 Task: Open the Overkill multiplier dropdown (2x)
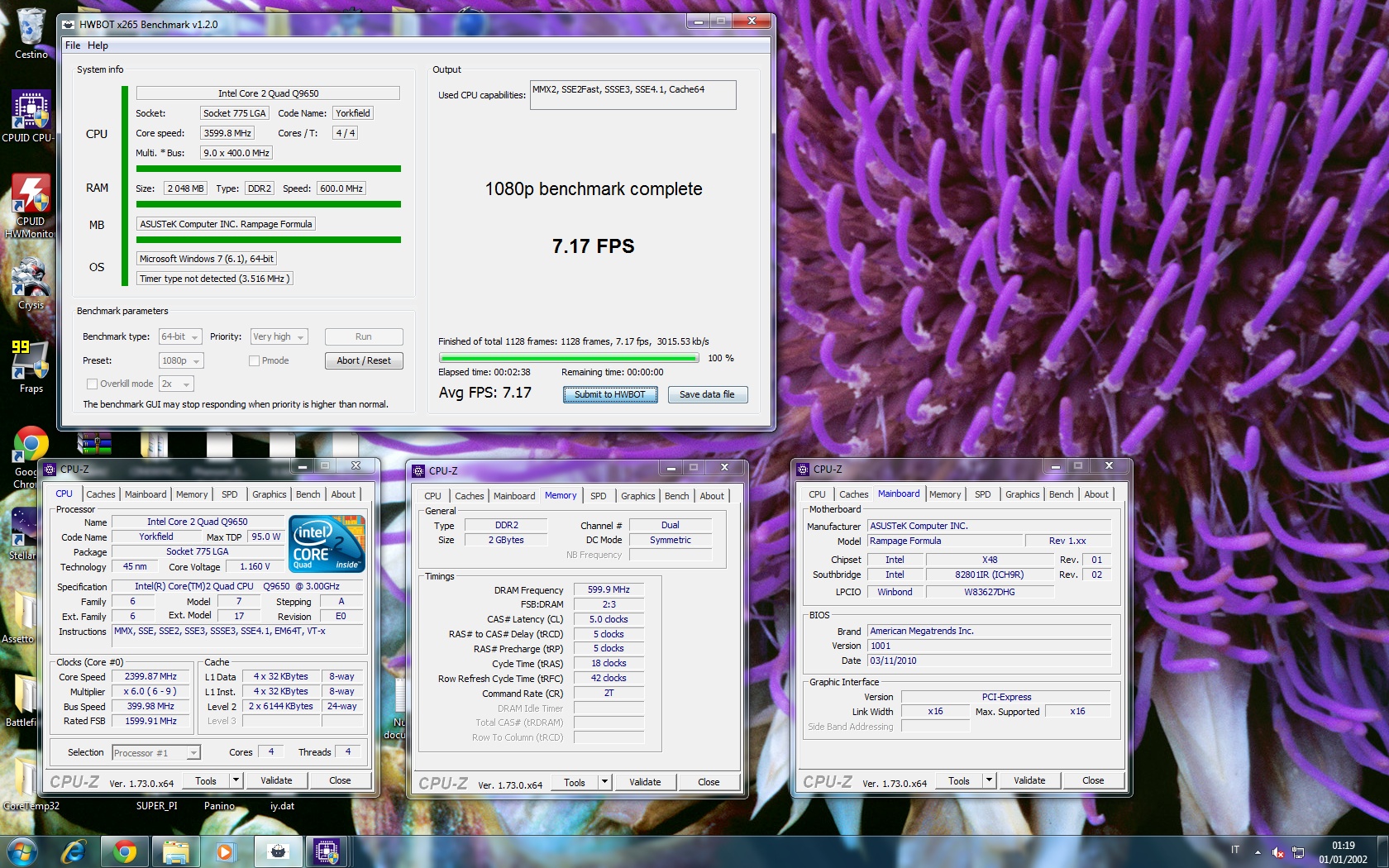[x=176, y=384]
